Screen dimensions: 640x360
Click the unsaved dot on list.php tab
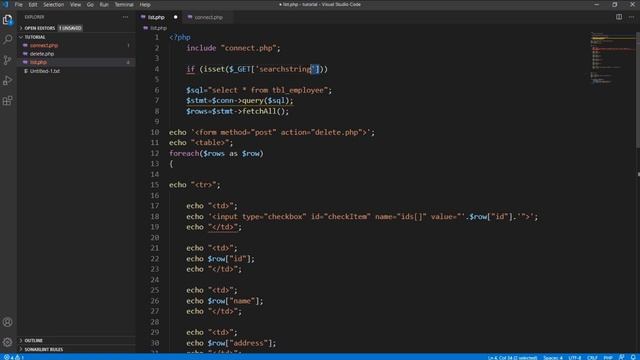coord(176,17)
